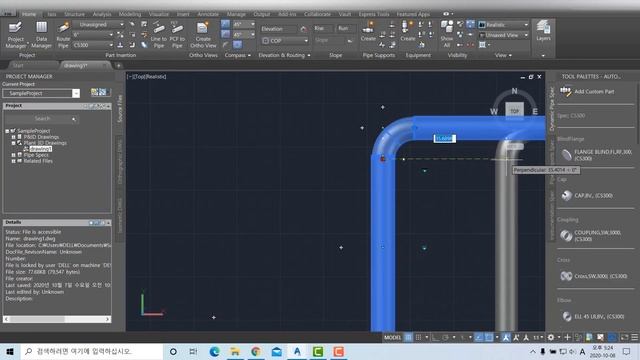Add a new drawing tab

[x=118, y=65]
